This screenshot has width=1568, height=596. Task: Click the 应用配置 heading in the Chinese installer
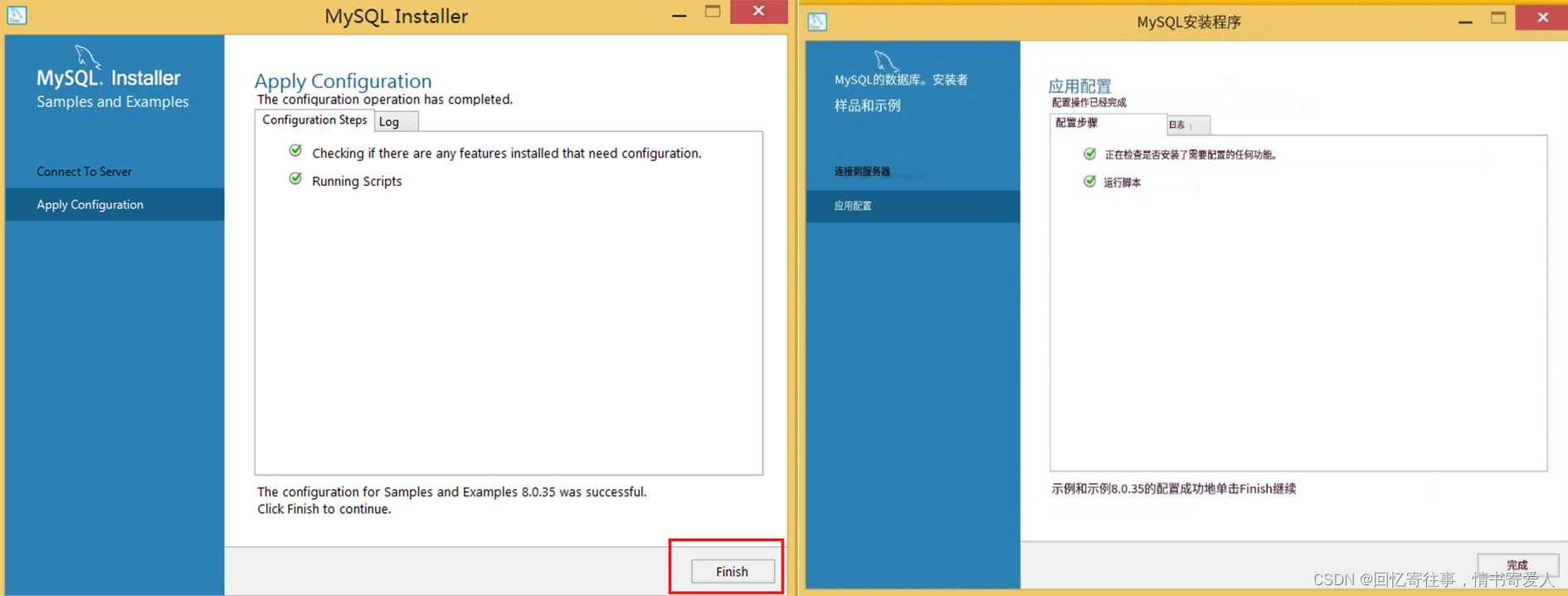(x=1079, y=86)
